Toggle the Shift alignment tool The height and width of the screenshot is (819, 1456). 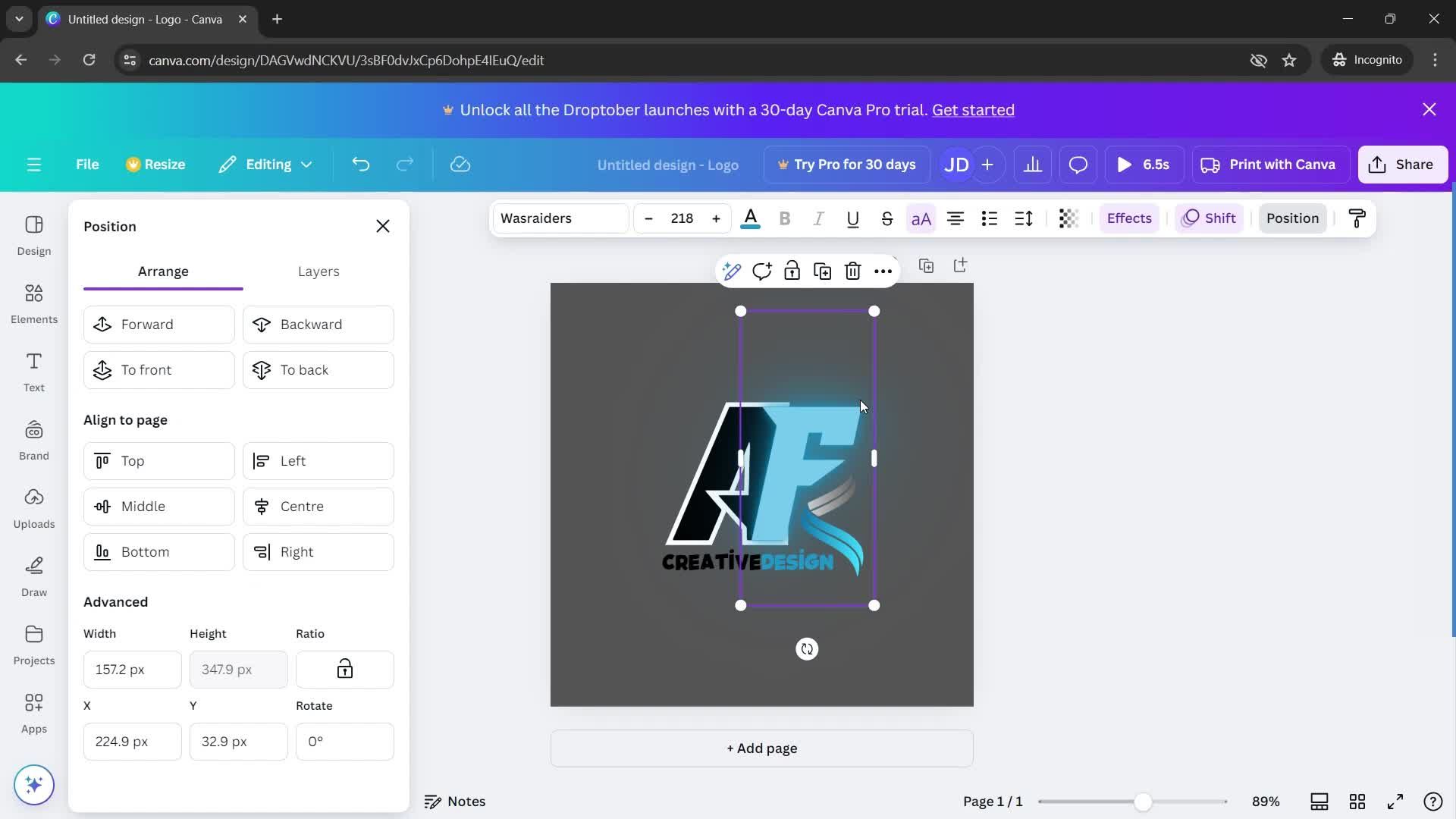(1209, 218)
